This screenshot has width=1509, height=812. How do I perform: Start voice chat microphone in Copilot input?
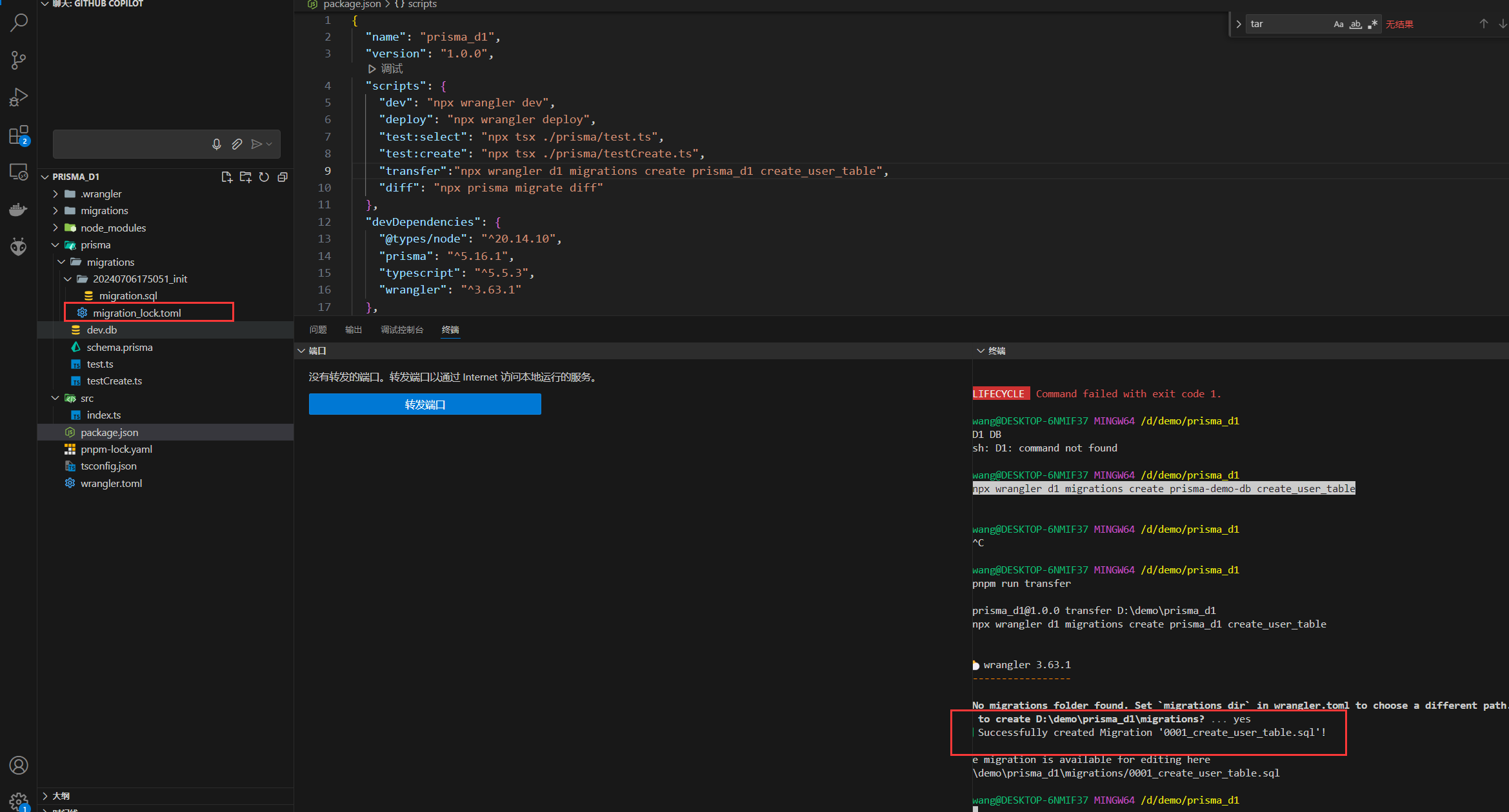[x=217, y=144]
